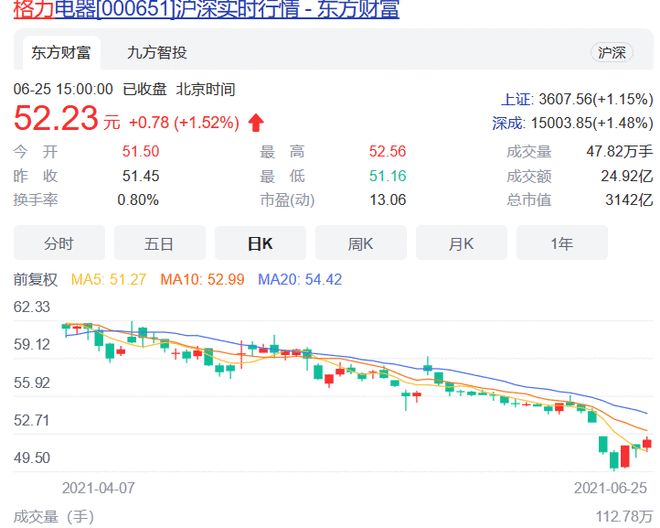660x528 pixels.
Task: Click the 北京时间 label
Action: point(205,89)
